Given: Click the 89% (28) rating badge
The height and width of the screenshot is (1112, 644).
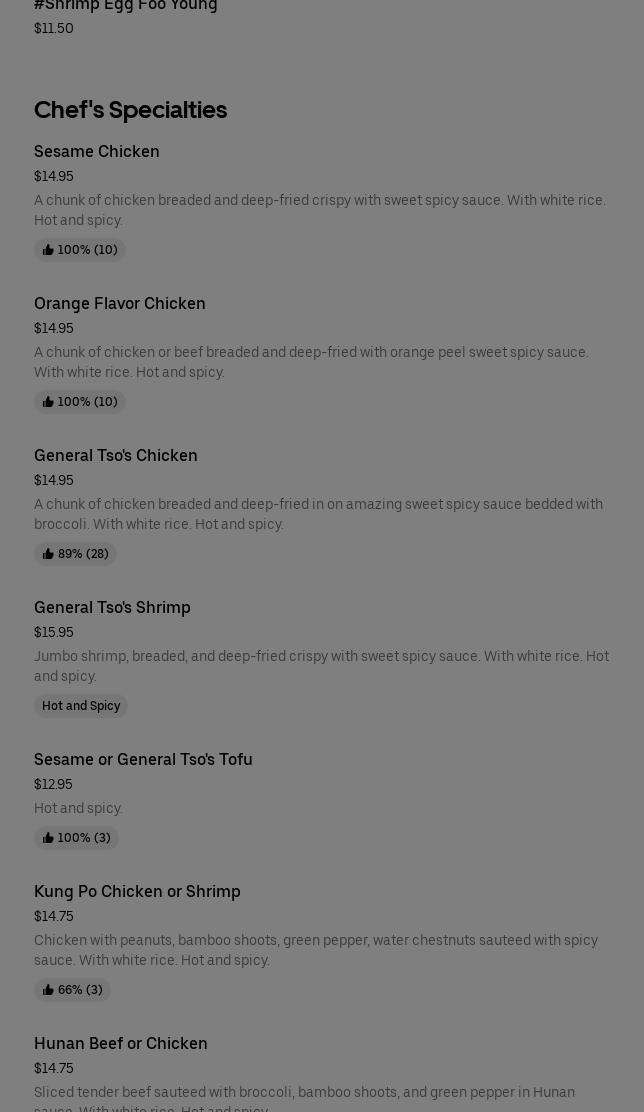Looking at the screenshot, I should pyautogui.click(x=76, y=554).
